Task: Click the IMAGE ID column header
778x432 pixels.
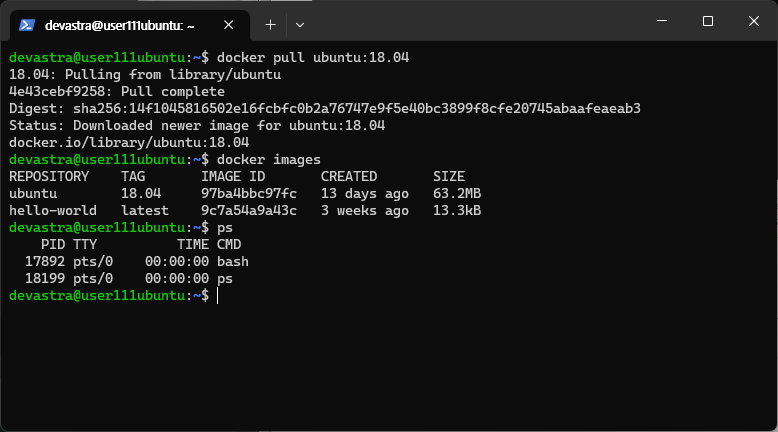Action: click(233, 176)
